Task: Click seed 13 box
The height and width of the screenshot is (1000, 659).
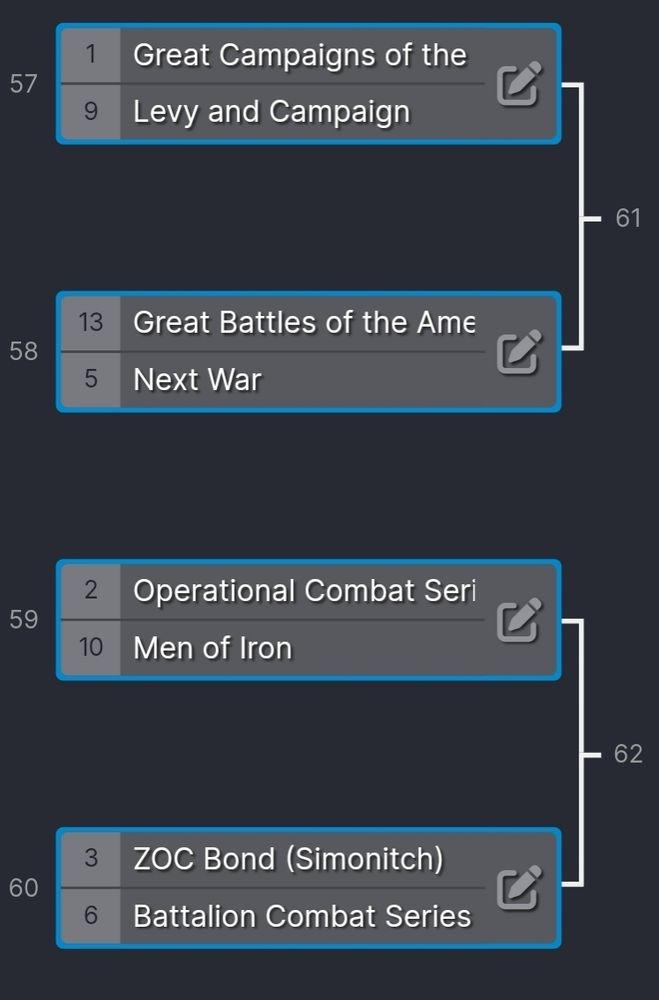Action: click(x=91, y=323)
